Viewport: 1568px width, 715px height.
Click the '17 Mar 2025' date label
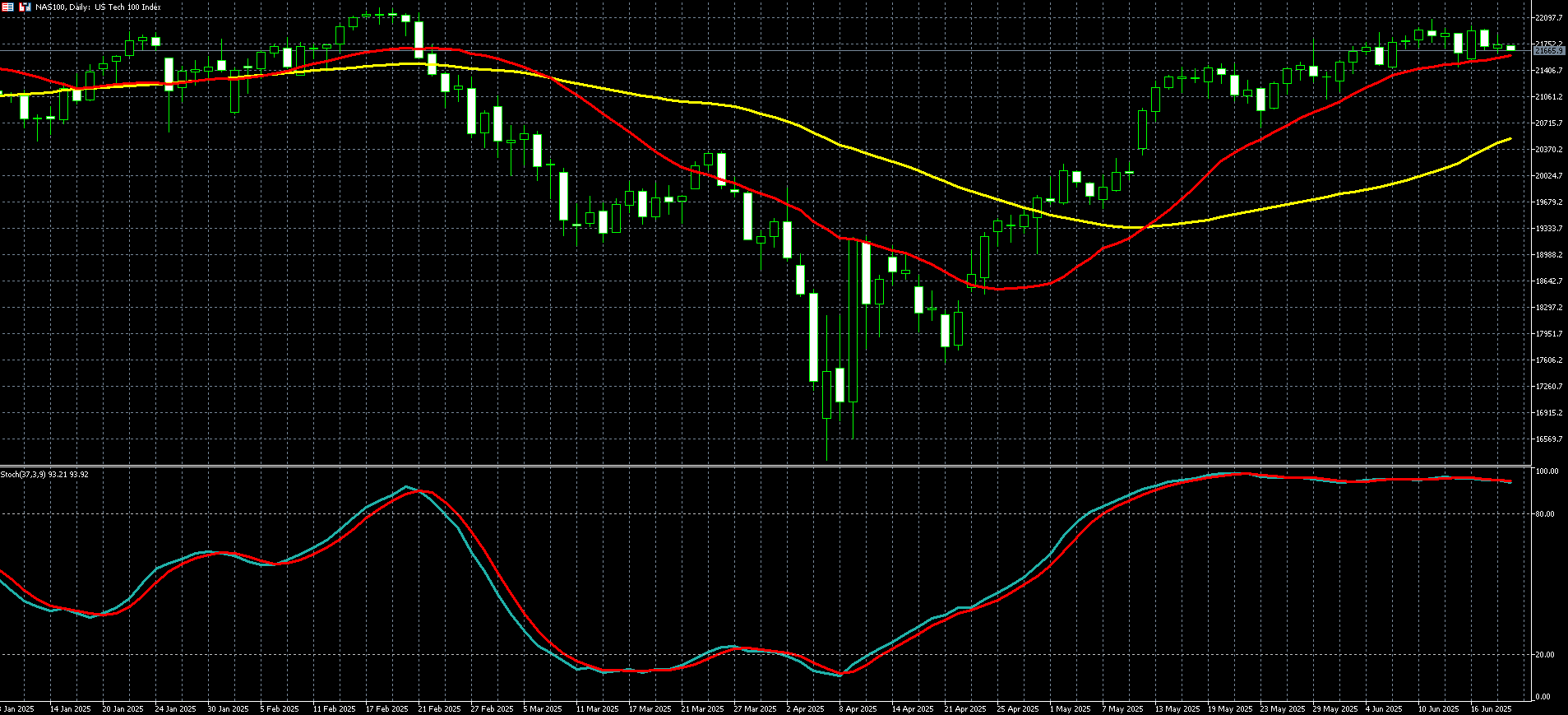click(650, 708)
